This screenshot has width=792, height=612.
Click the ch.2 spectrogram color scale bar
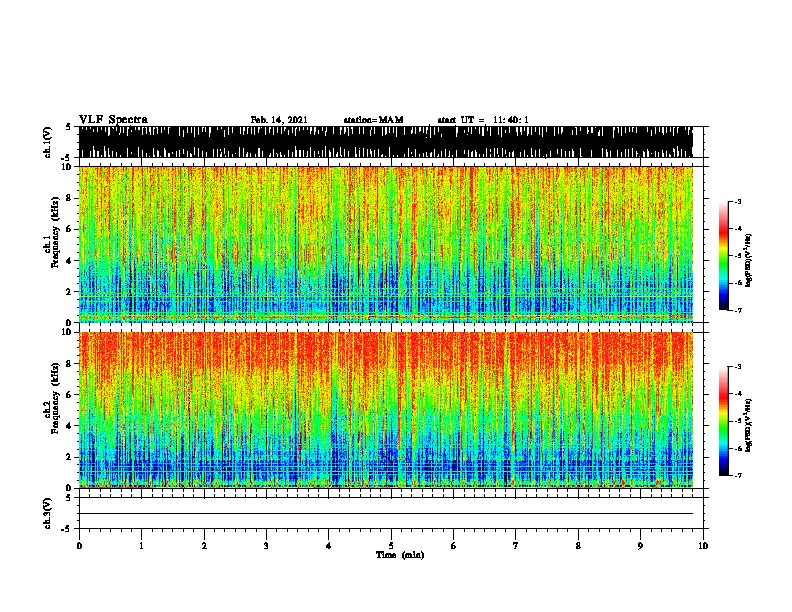click(x=724, y=421)
